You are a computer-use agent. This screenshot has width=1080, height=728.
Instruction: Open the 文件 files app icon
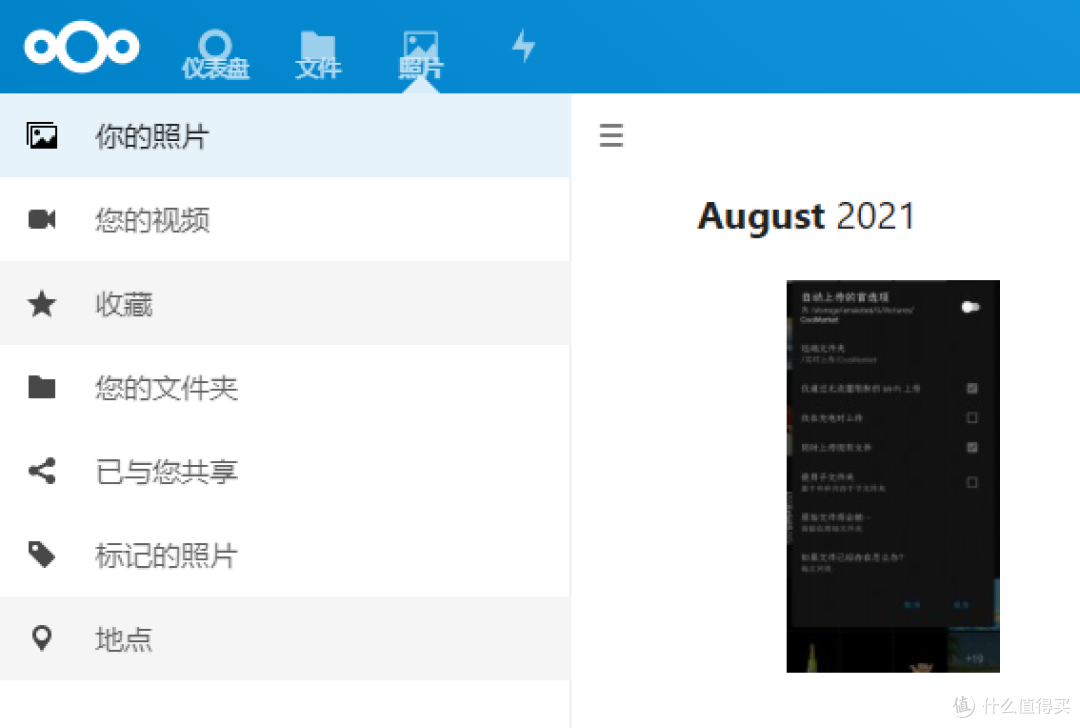[x=318, y=46]
